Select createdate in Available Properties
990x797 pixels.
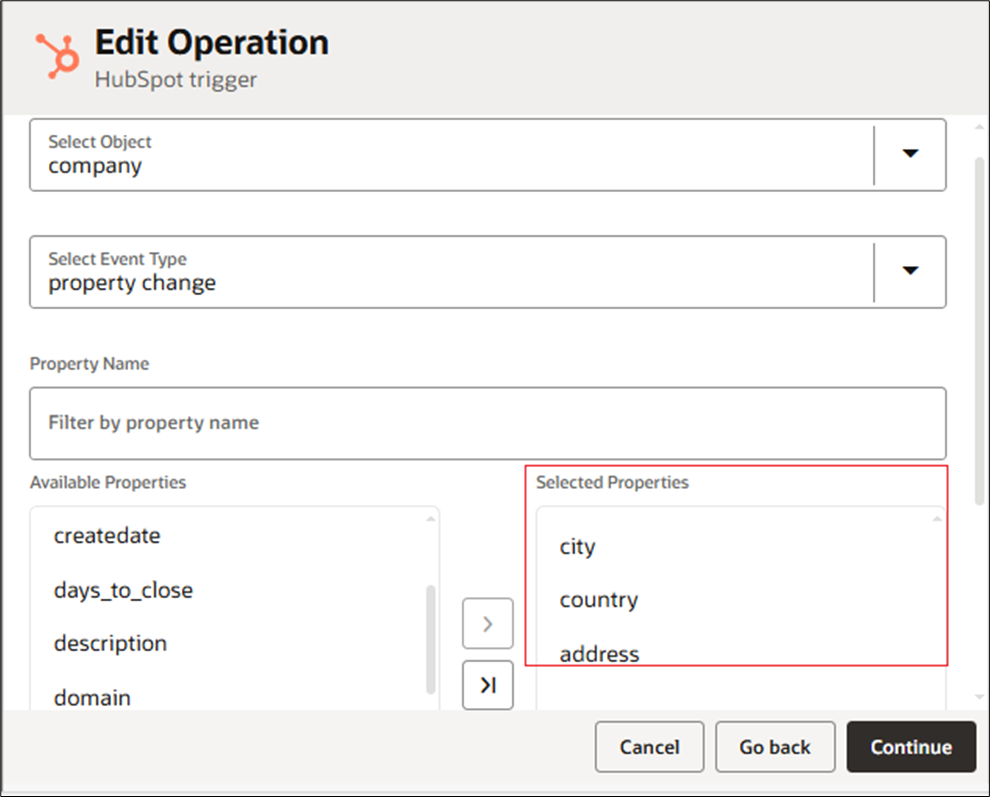pos(107,536)
